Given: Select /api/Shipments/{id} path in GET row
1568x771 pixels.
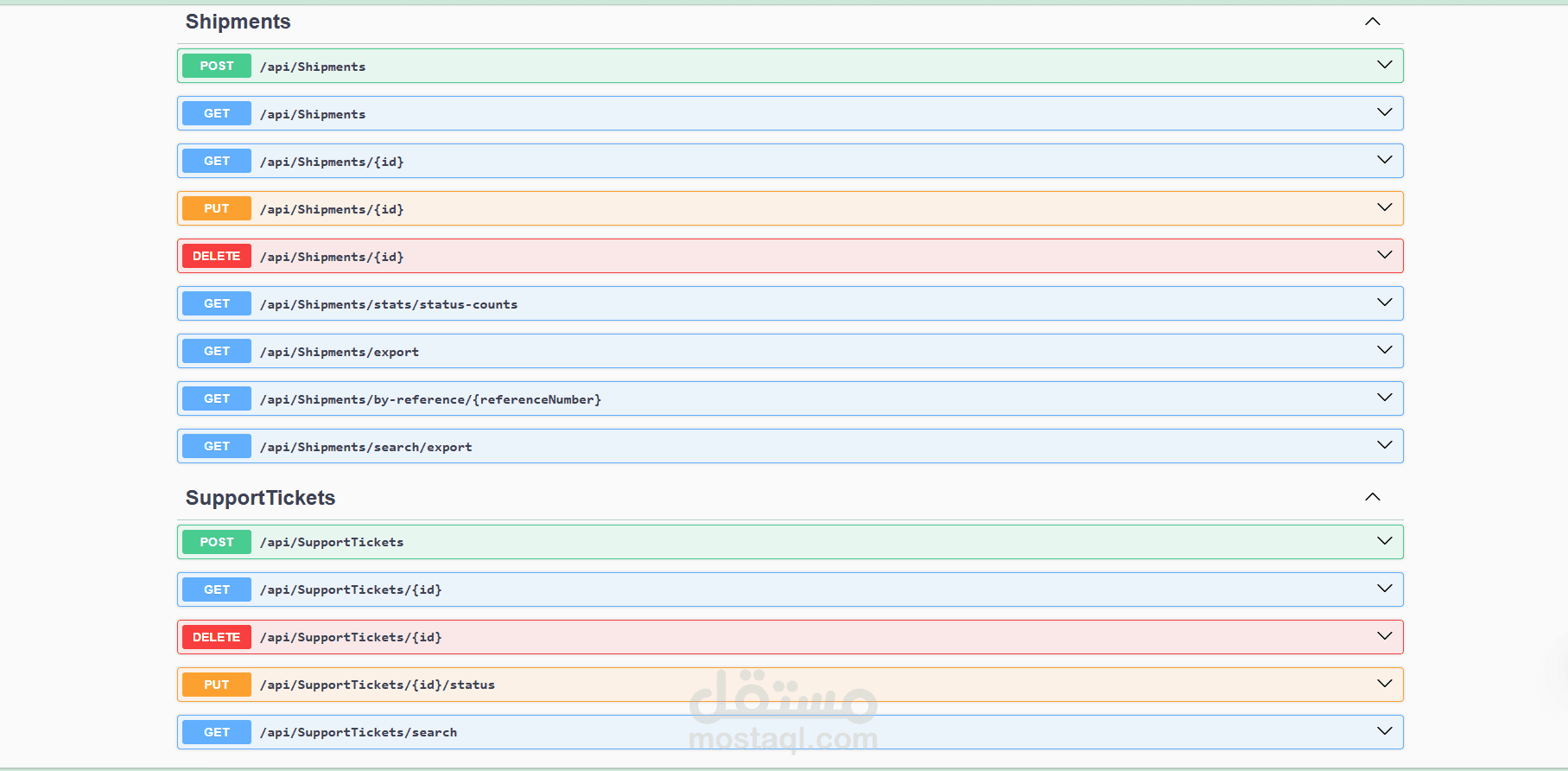Looking at the screenshot, I should point(332,162).
